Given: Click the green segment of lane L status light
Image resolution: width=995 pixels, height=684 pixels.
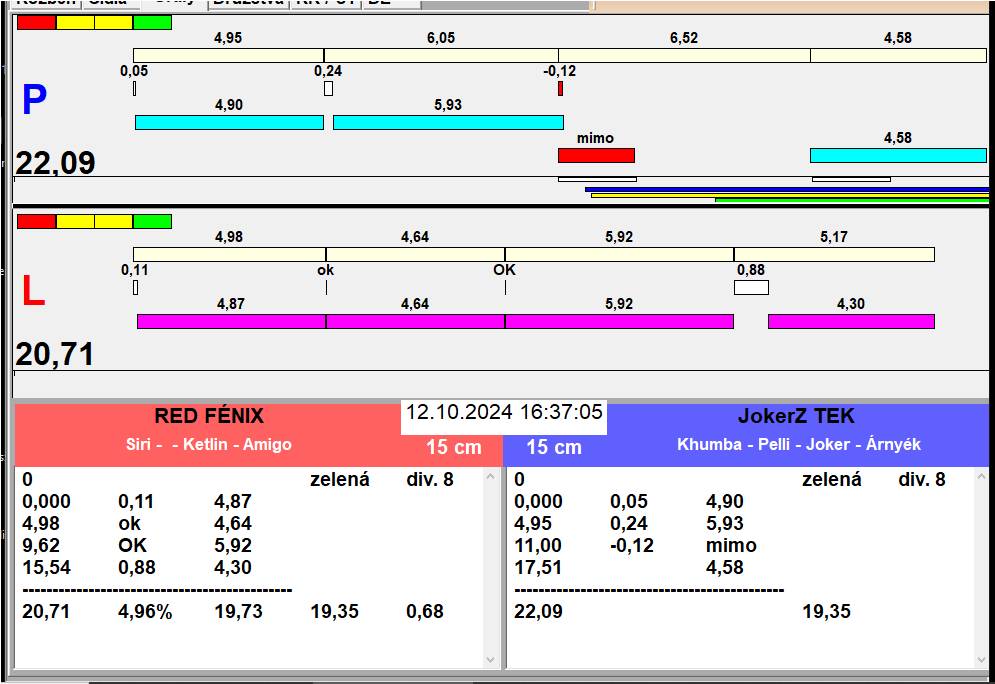Looking at the screenshot, I should pyautogui.click(x=152, y=221).
